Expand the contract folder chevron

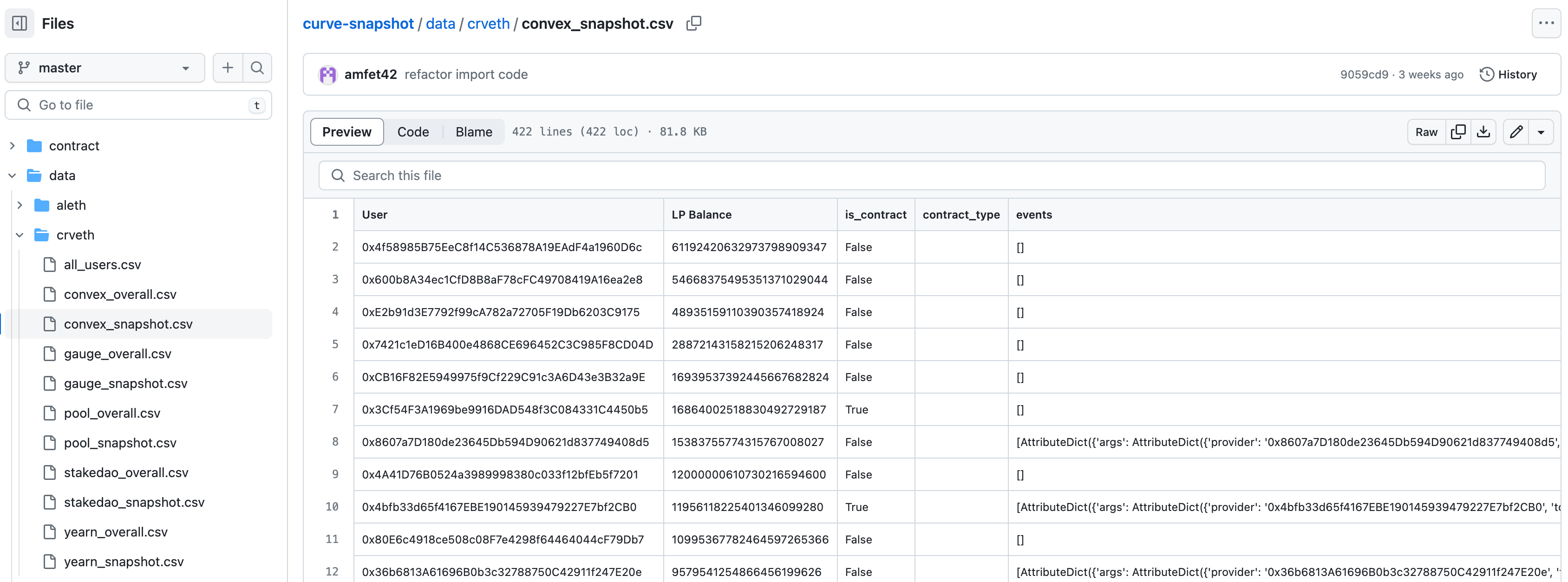[x=12, y=146]
